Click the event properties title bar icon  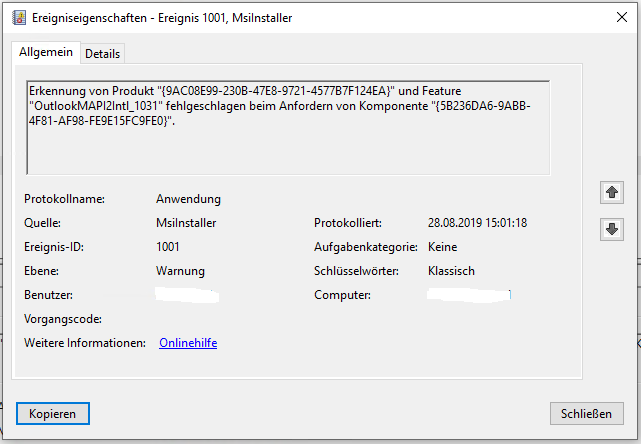pos(17,16)
